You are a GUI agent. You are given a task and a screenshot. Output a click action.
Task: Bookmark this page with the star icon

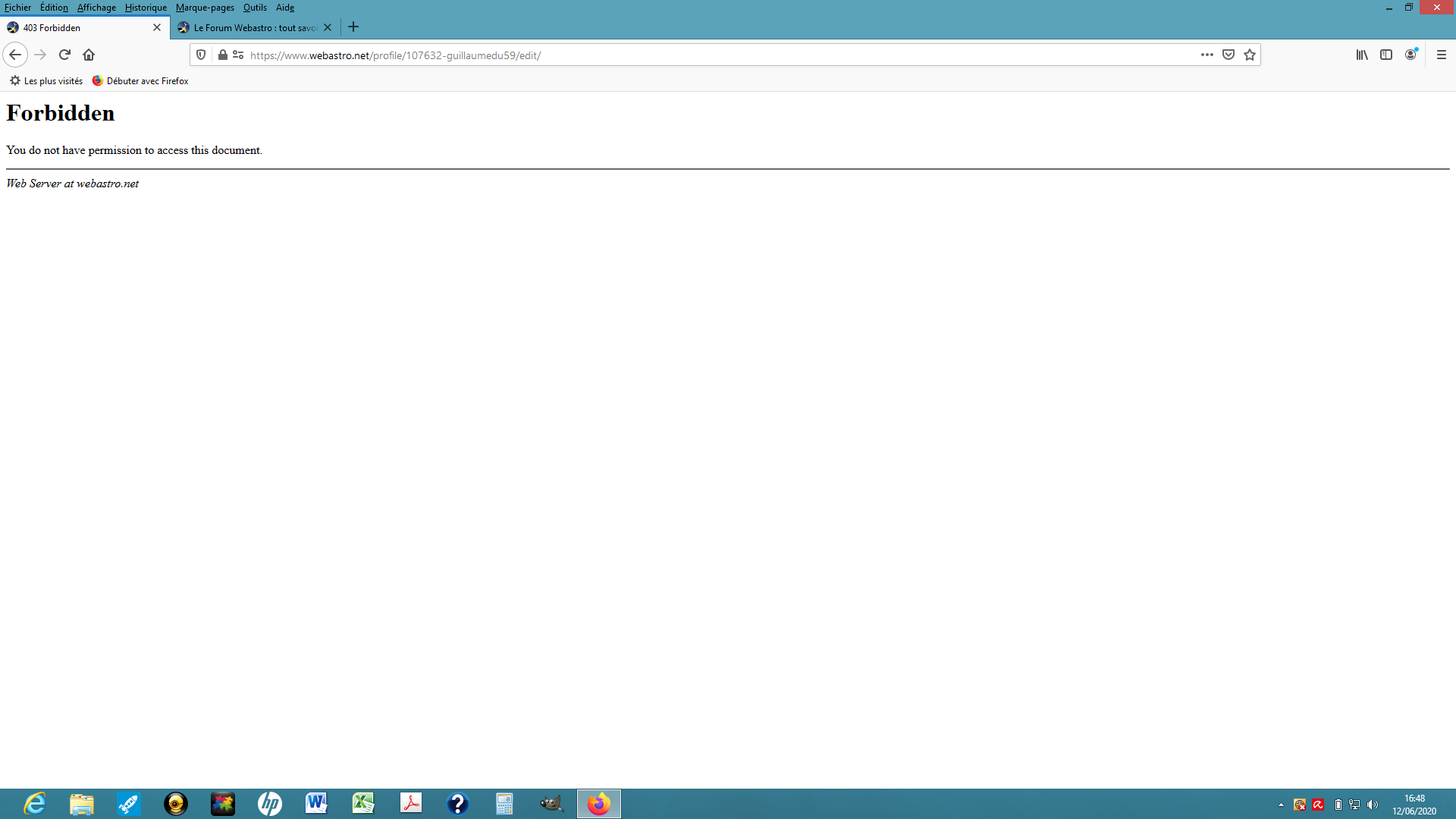[x=1250, y=55]
